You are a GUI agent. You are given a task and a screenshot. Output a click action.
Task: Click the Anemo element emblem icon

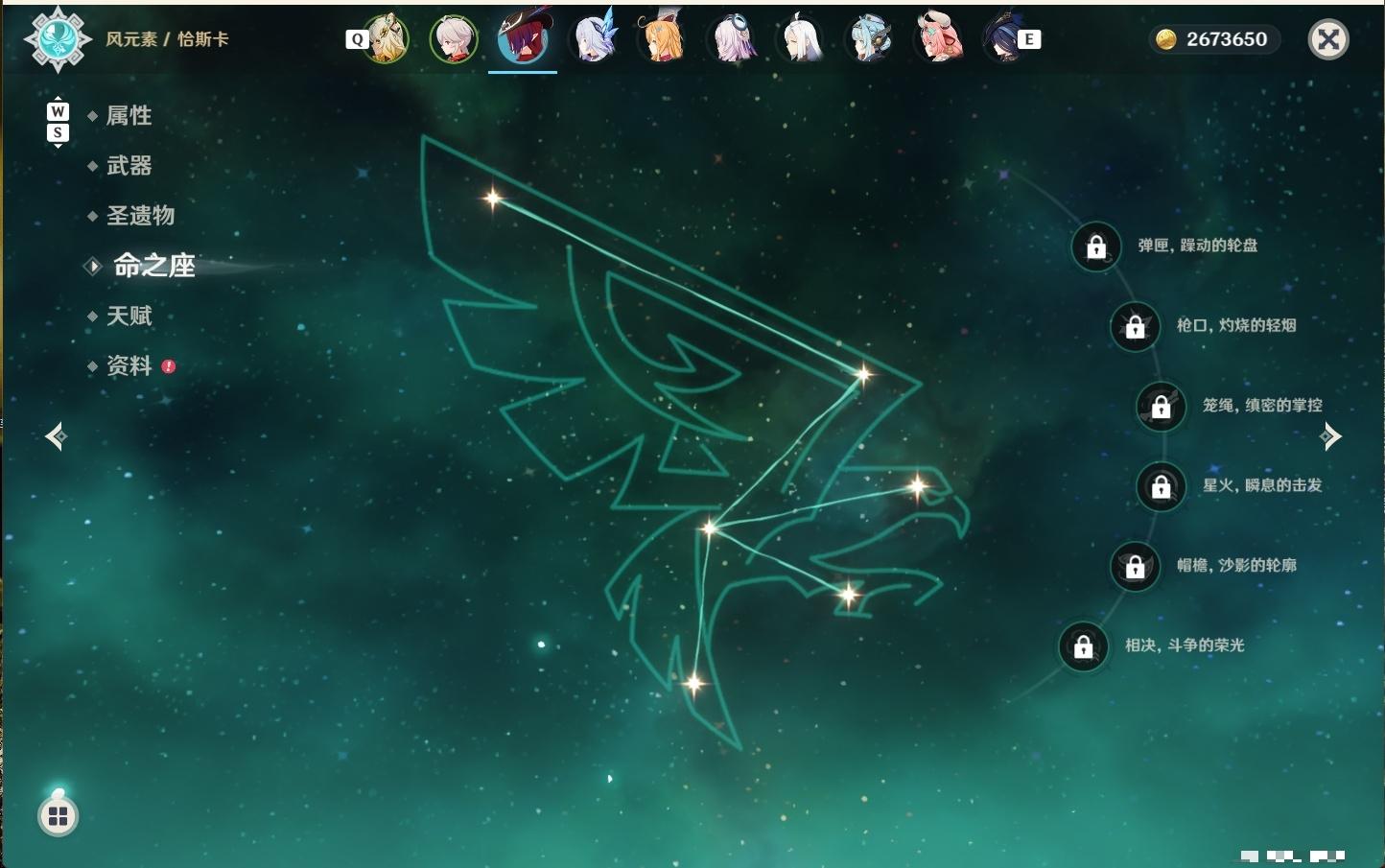[58, 39]
